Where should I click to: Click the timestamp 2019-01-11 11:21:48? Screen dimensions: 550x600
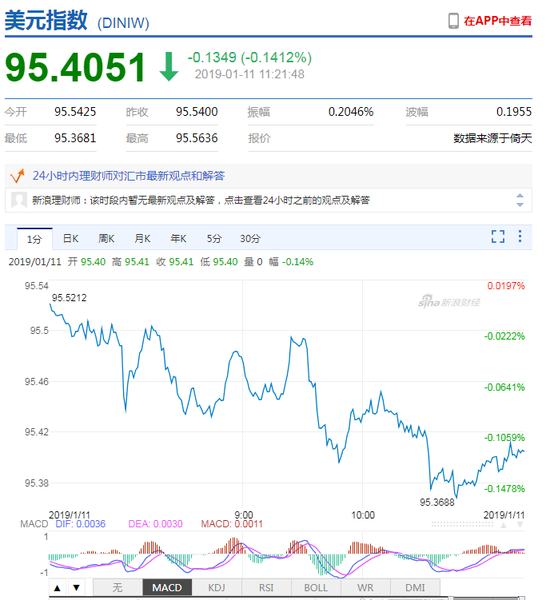[x=250, y=74]
